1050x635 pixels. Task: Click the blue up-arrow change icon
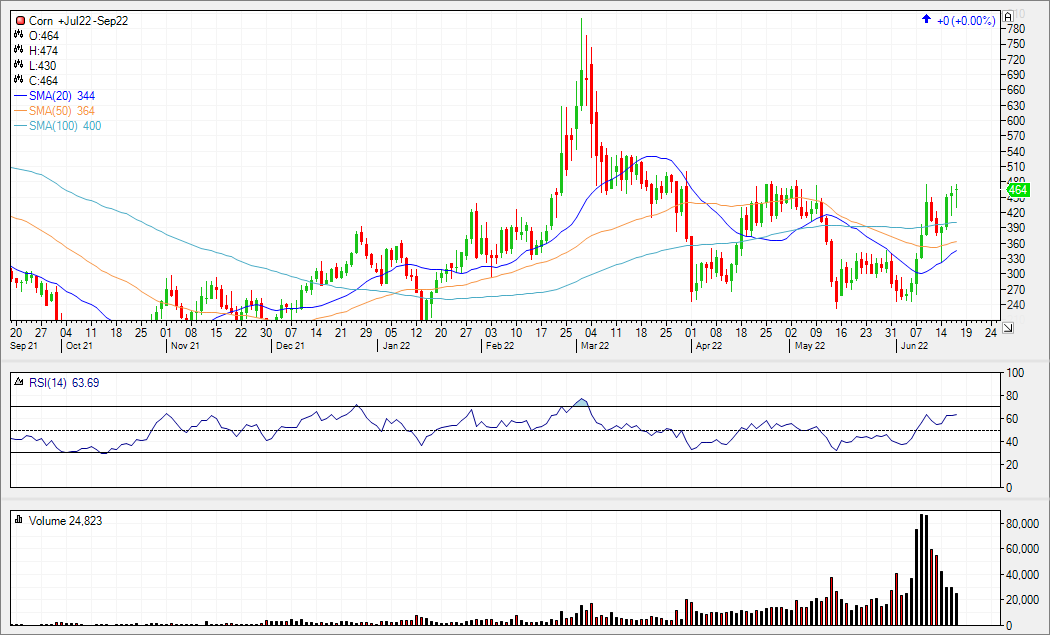927,20
